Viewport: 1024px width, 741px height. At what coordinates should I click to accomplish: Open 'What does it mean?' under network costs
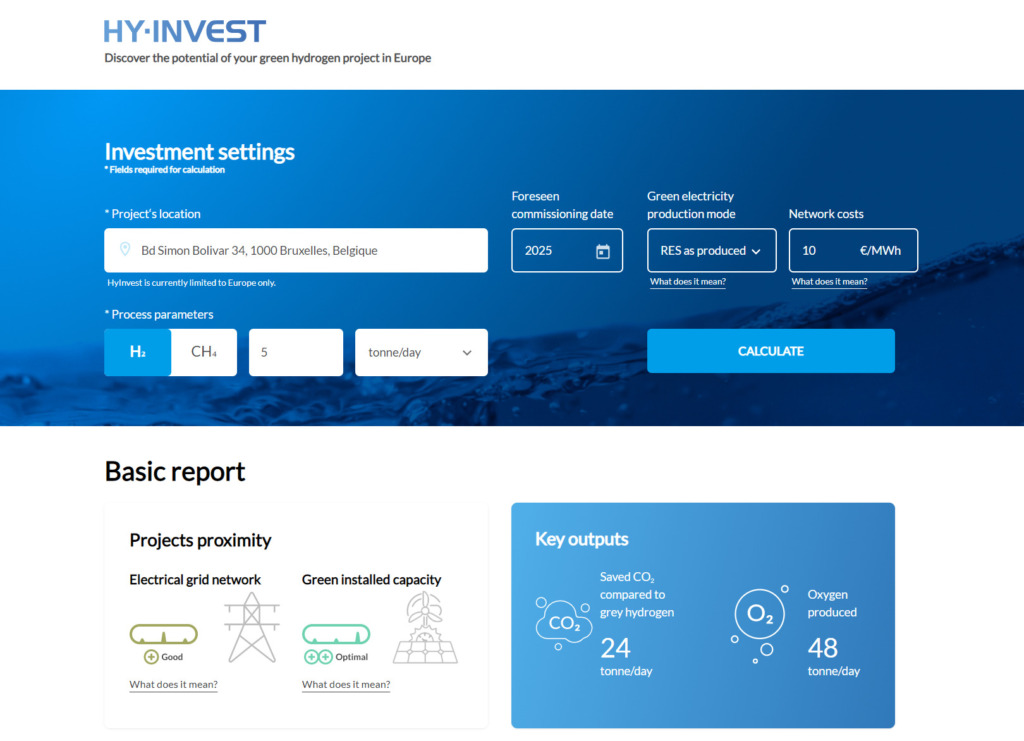[829, 282]
